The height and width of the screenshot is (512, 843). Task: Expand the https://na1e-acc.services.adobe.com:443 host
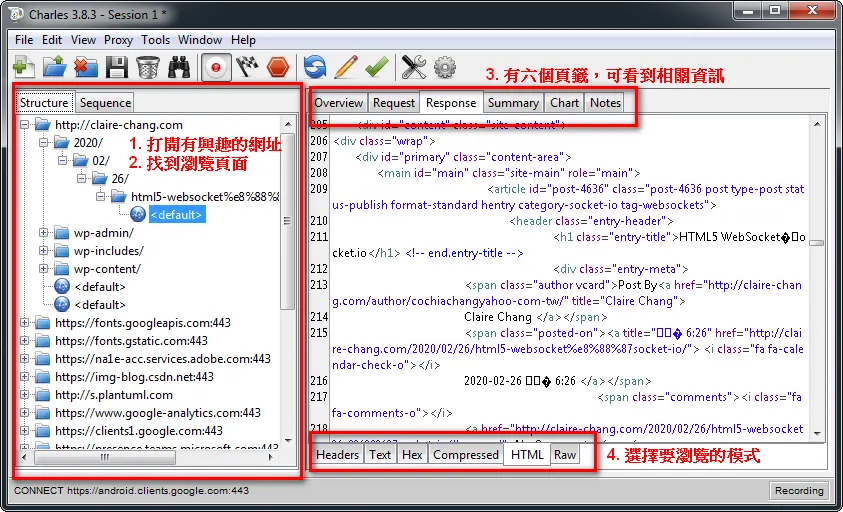24,359
